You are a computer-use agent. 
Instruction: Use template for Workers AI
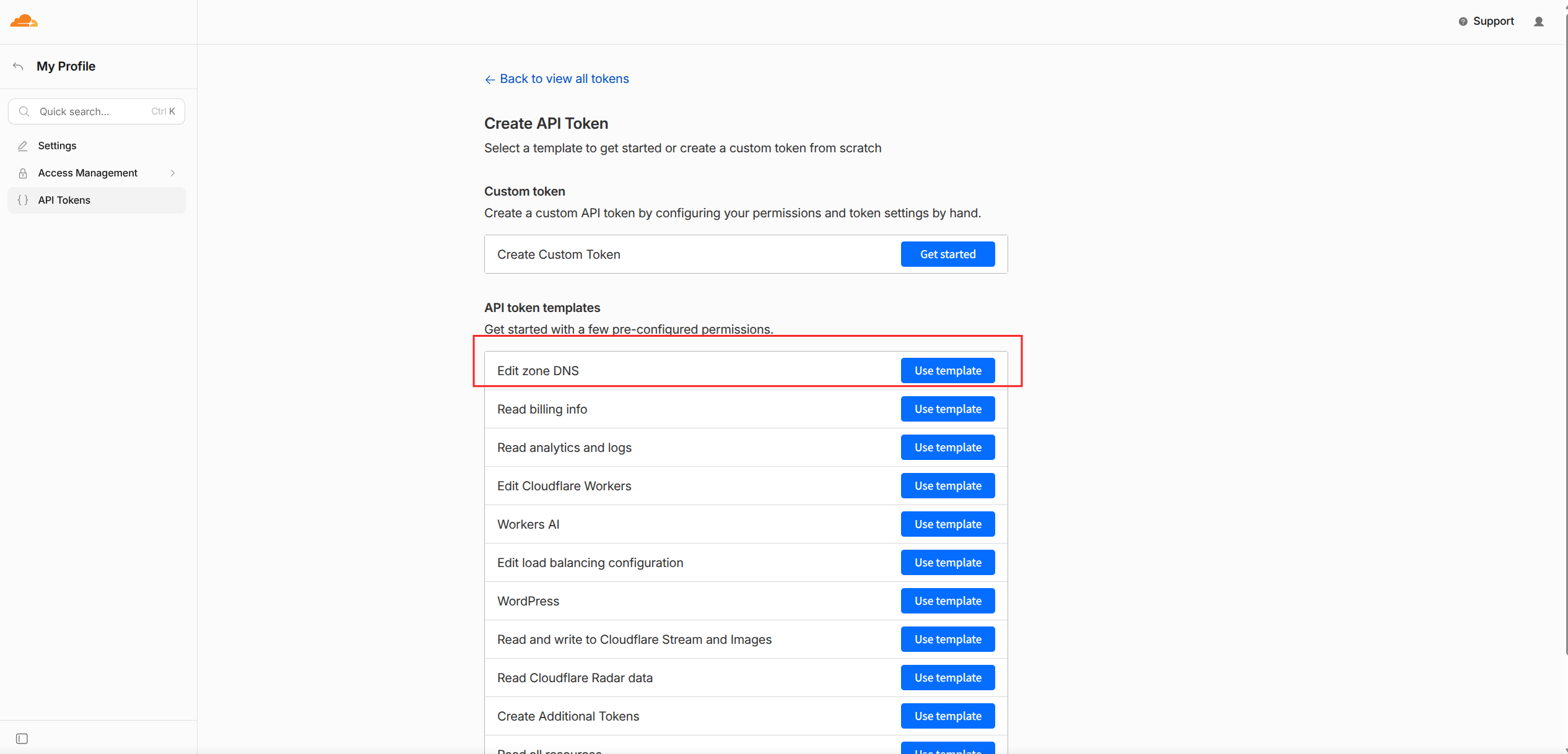point(947,524)
